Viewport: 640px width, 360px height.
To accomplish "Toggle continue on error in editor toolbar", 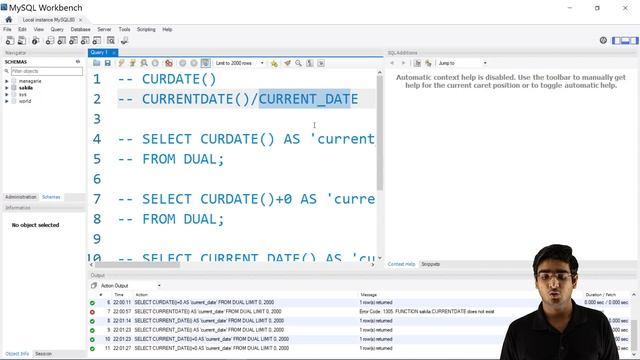I will (169, 63).
